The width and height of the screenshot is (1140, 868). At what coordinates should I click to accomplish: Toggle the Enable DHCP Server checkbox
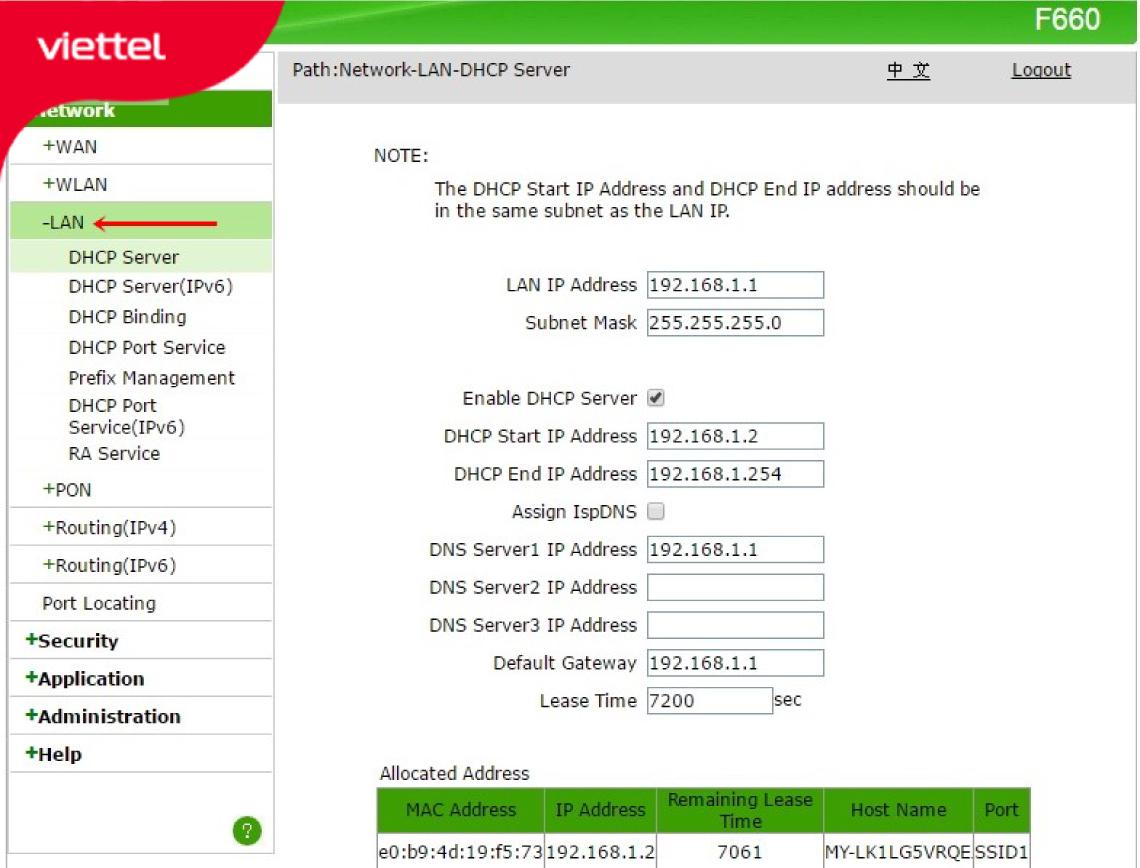click(x=656, y=398)
